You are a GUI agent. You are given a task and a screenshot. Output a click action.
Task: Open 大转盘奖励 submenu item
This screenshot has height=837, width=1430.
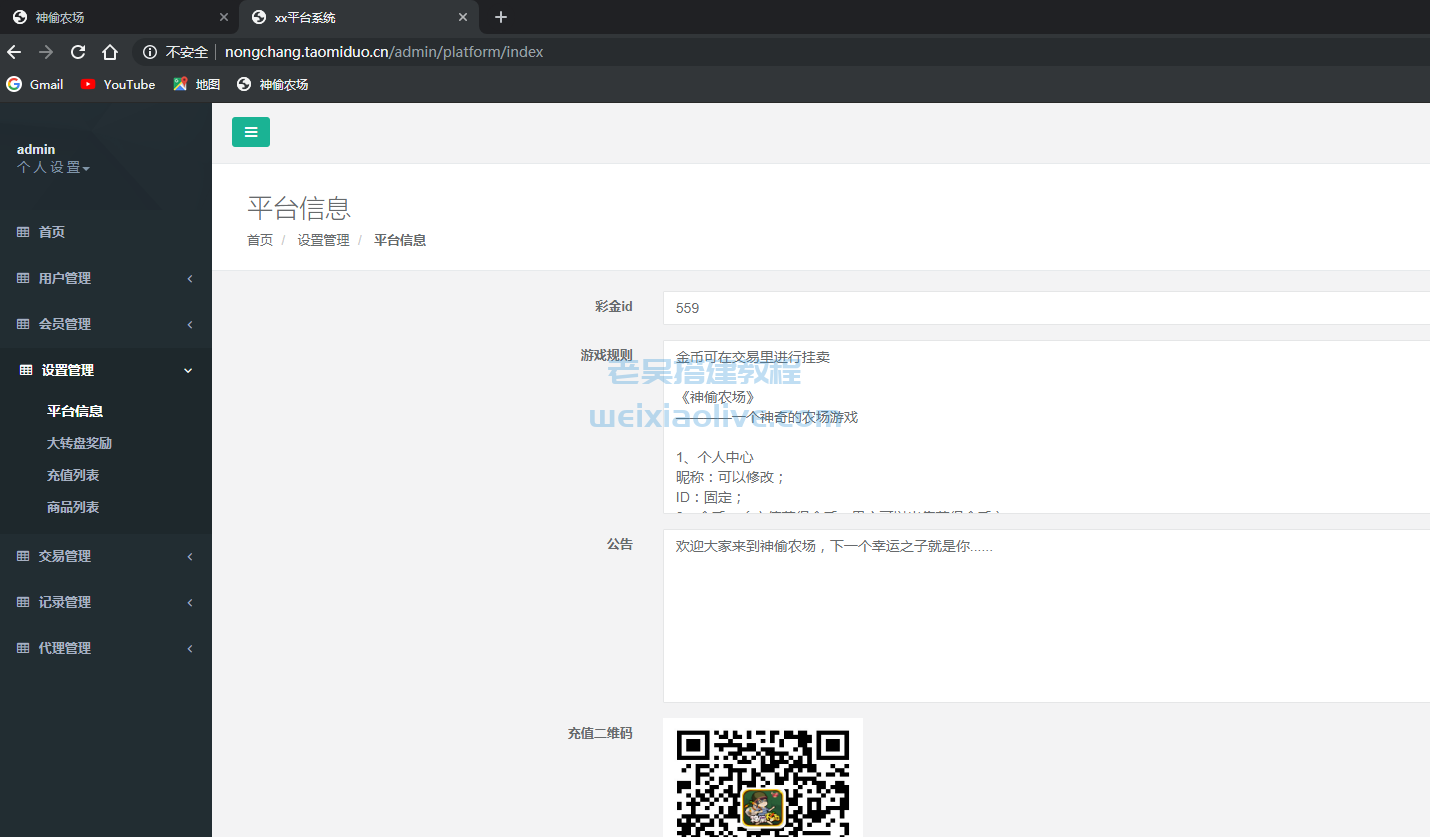(79, 443)
